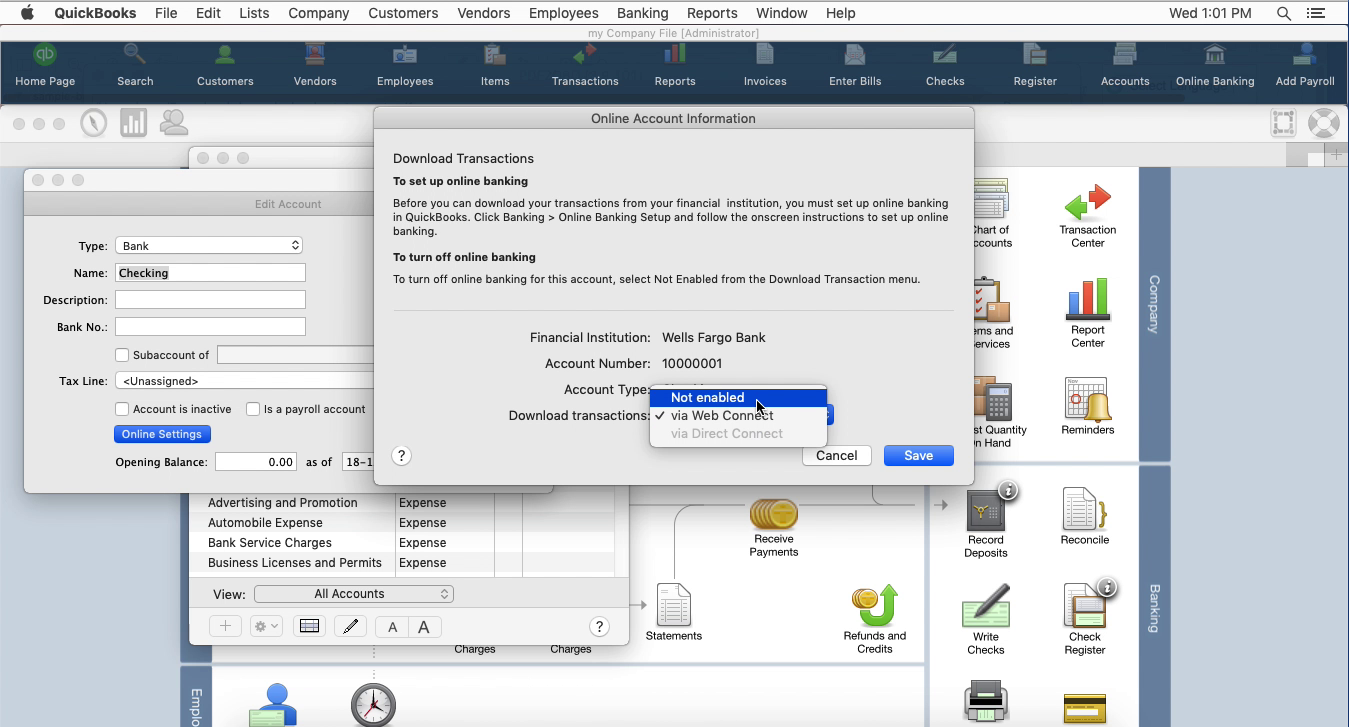Image resolution: width=1349 pixels, height=727 pixels.
Task: Click the Opening Balance field
Action: pos(256,462)
